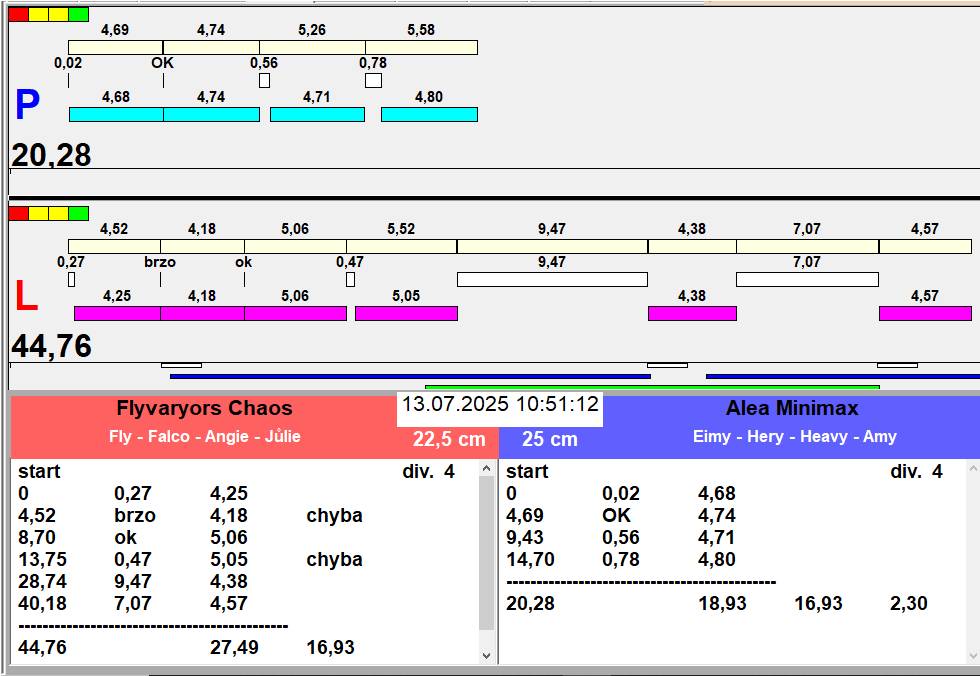Click the white 9,47 gap bar in lane L

552,279
